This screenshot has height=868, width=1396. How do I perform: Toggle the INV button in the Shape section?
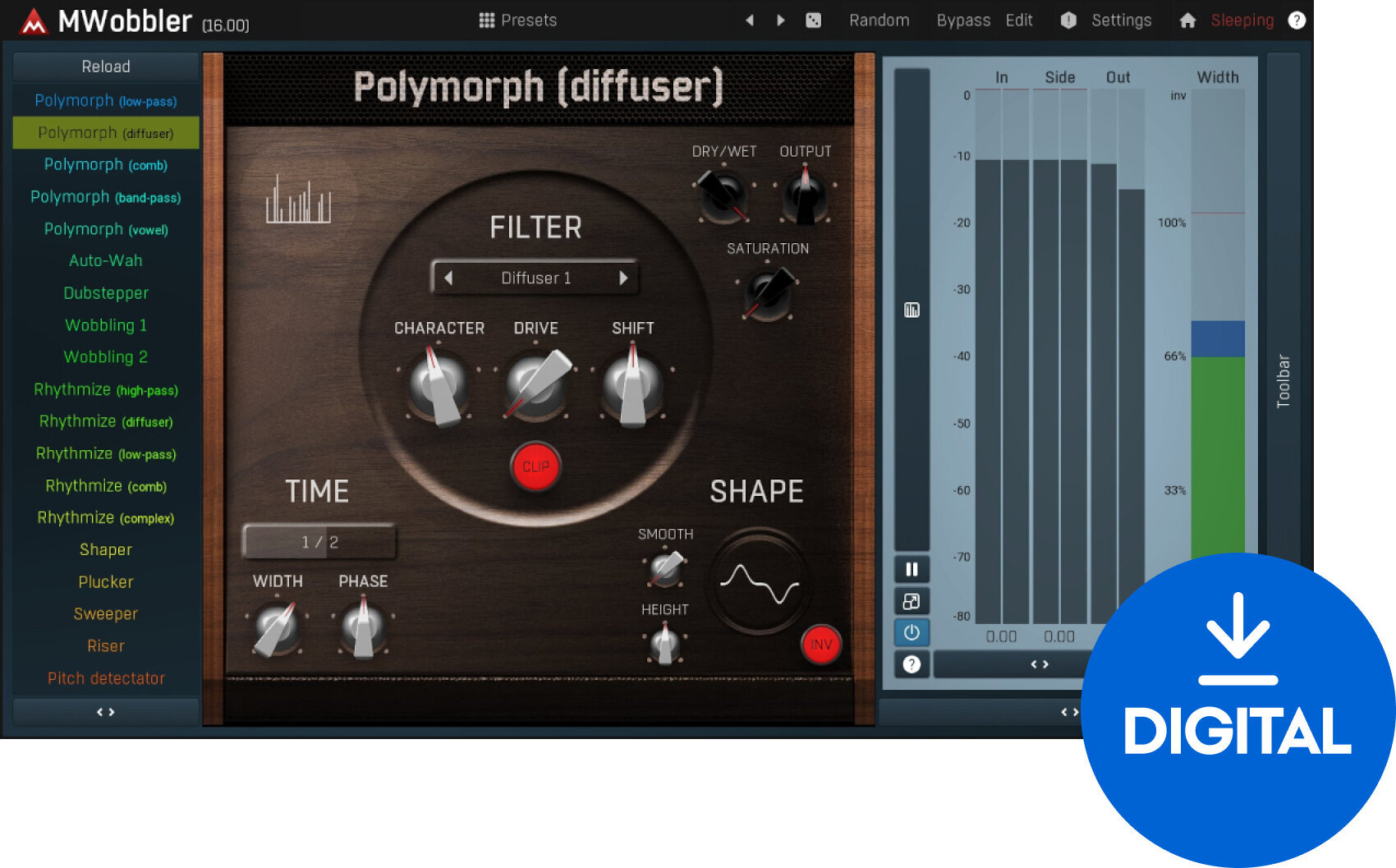(820, 645)
